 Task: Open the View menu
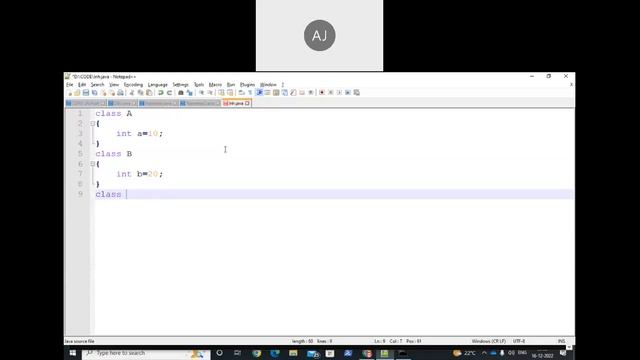point(114,84)
